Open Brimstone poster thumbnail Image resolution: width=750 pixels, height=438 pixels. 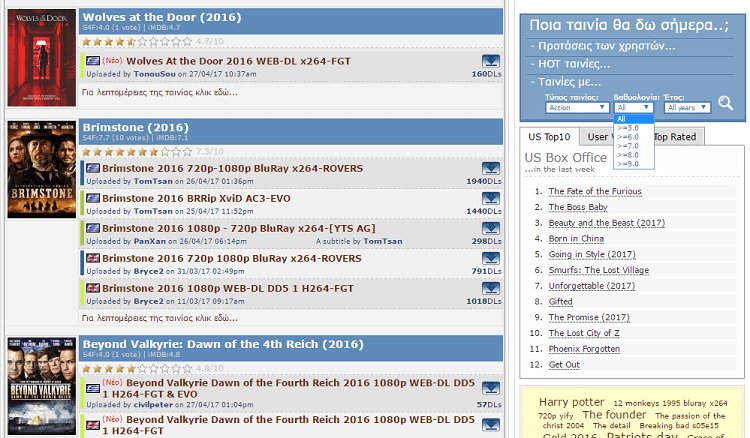[x=42, y=169]
